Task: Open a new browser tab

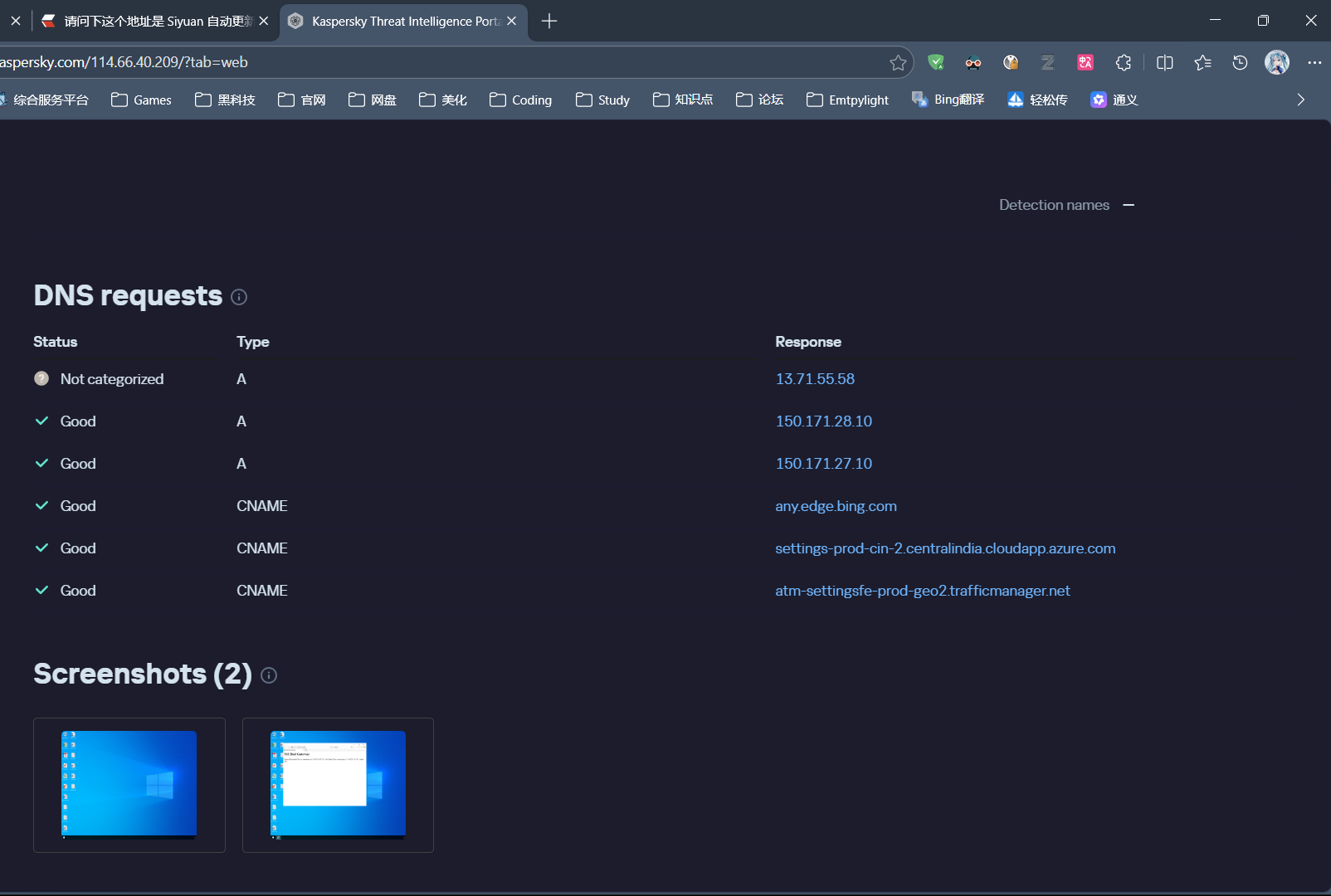Action: [549, 21]
